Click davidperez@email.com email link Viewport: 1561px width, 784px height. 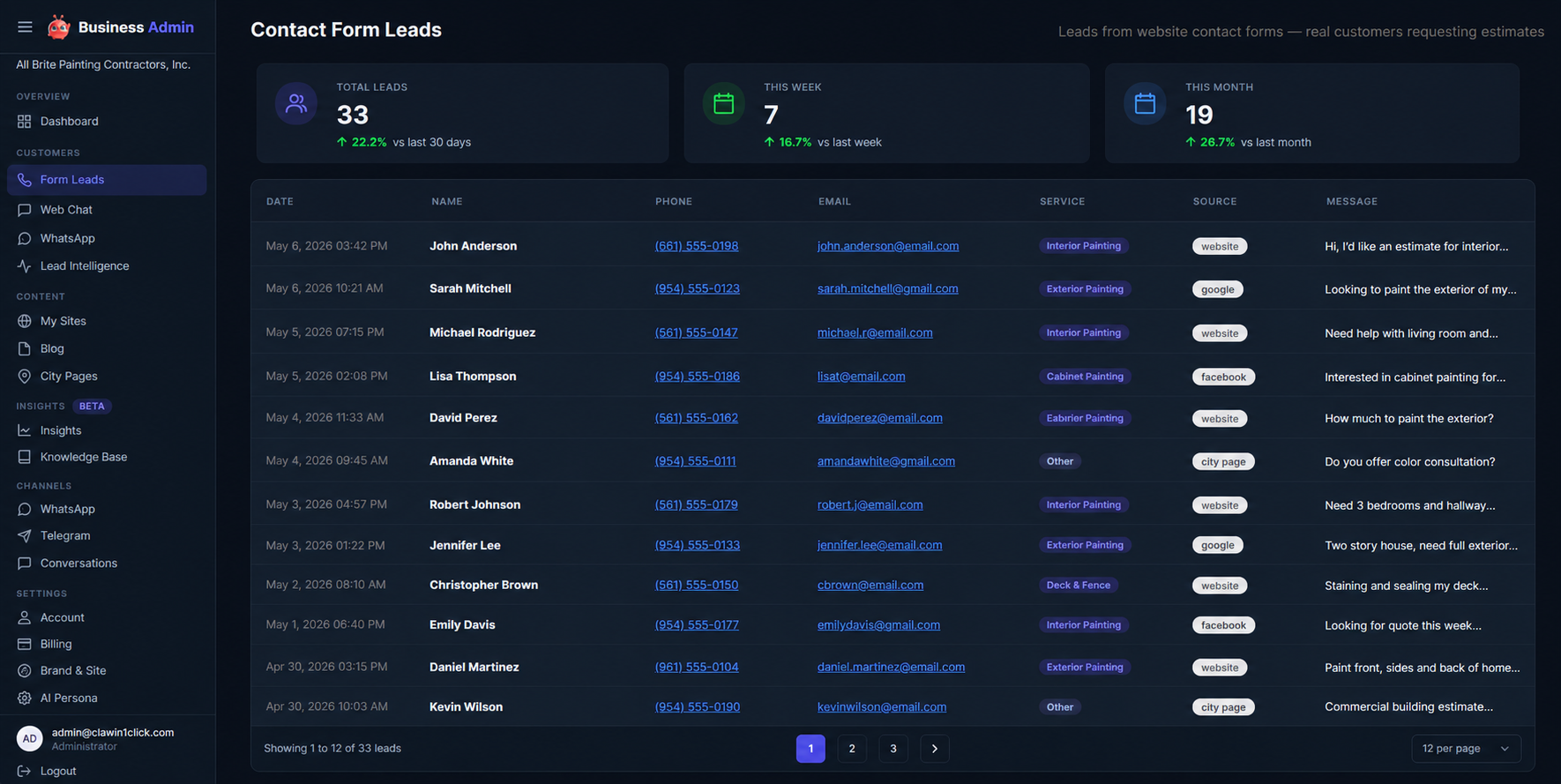(879, 418)
